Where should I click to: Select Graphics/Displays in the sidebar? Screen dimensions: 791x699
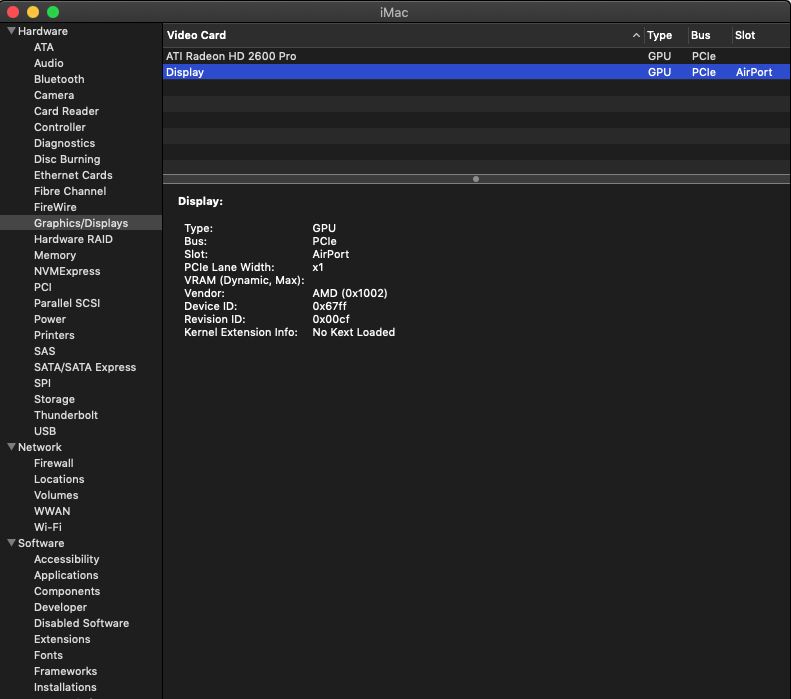pos(81,223)
